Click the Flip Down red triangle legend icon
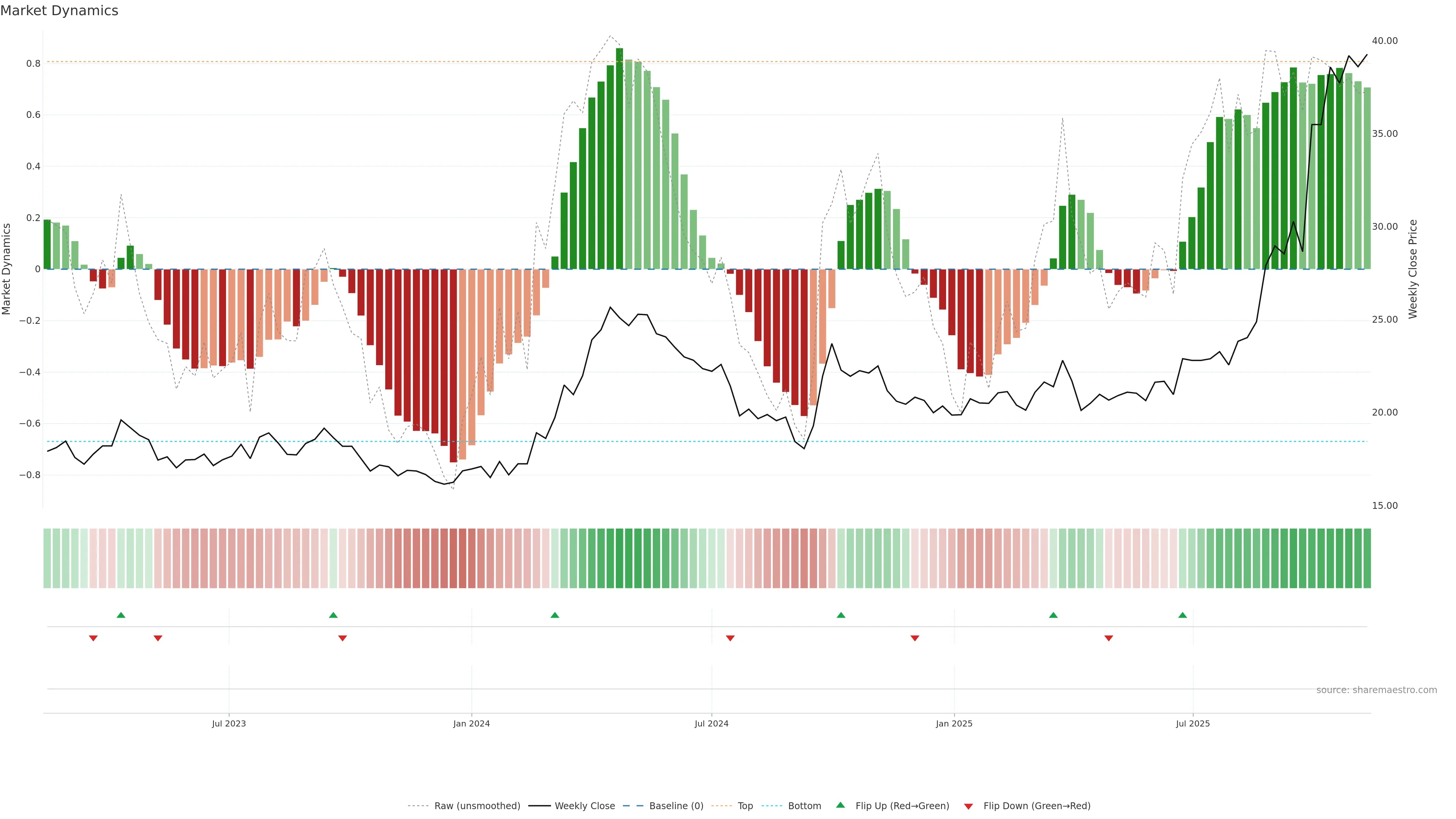This screenshot has height=819, width=1456. coord(968,806)
